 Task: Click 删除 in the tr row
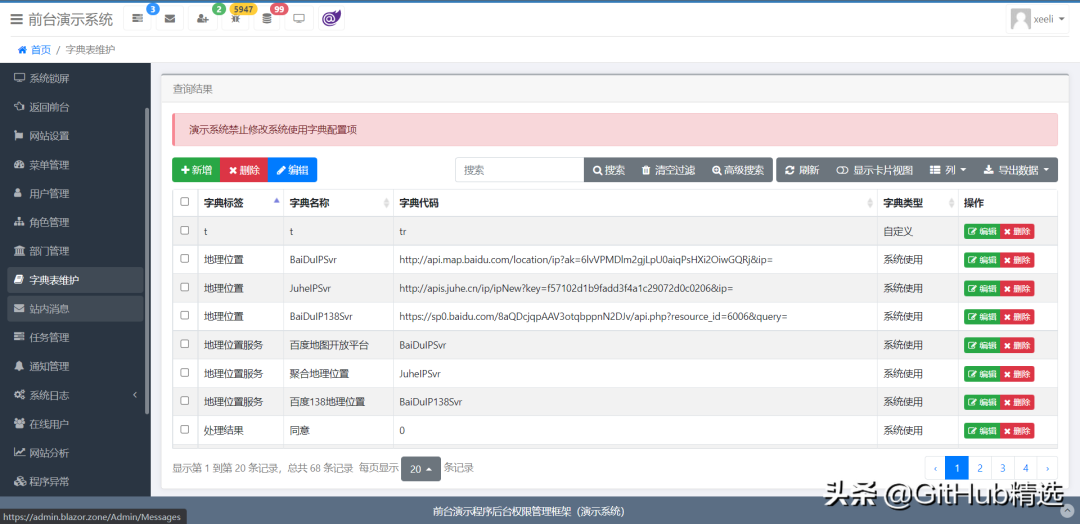point(1017,231)
